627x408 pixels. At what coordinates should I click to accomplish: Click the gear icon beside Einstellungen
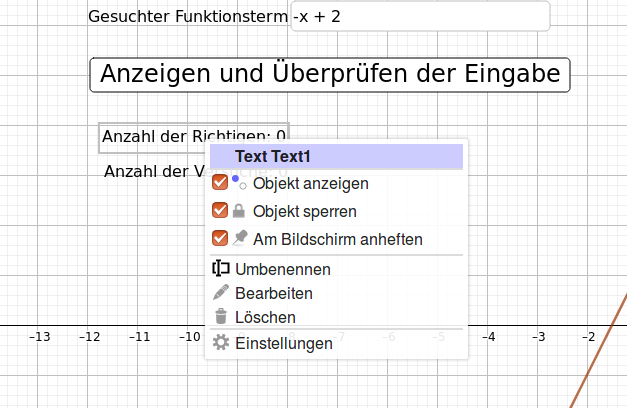[221, 343]
